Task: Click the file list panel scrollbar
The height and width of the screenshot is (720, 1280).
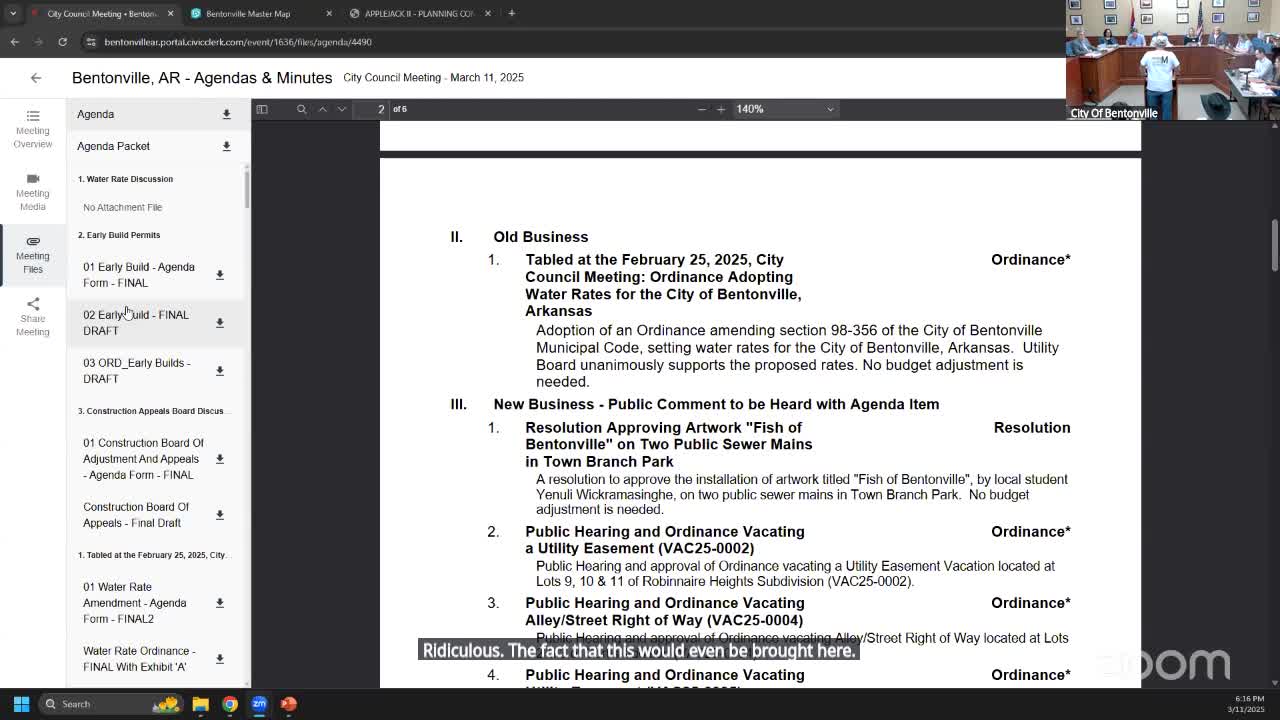Action: (247, 190)
